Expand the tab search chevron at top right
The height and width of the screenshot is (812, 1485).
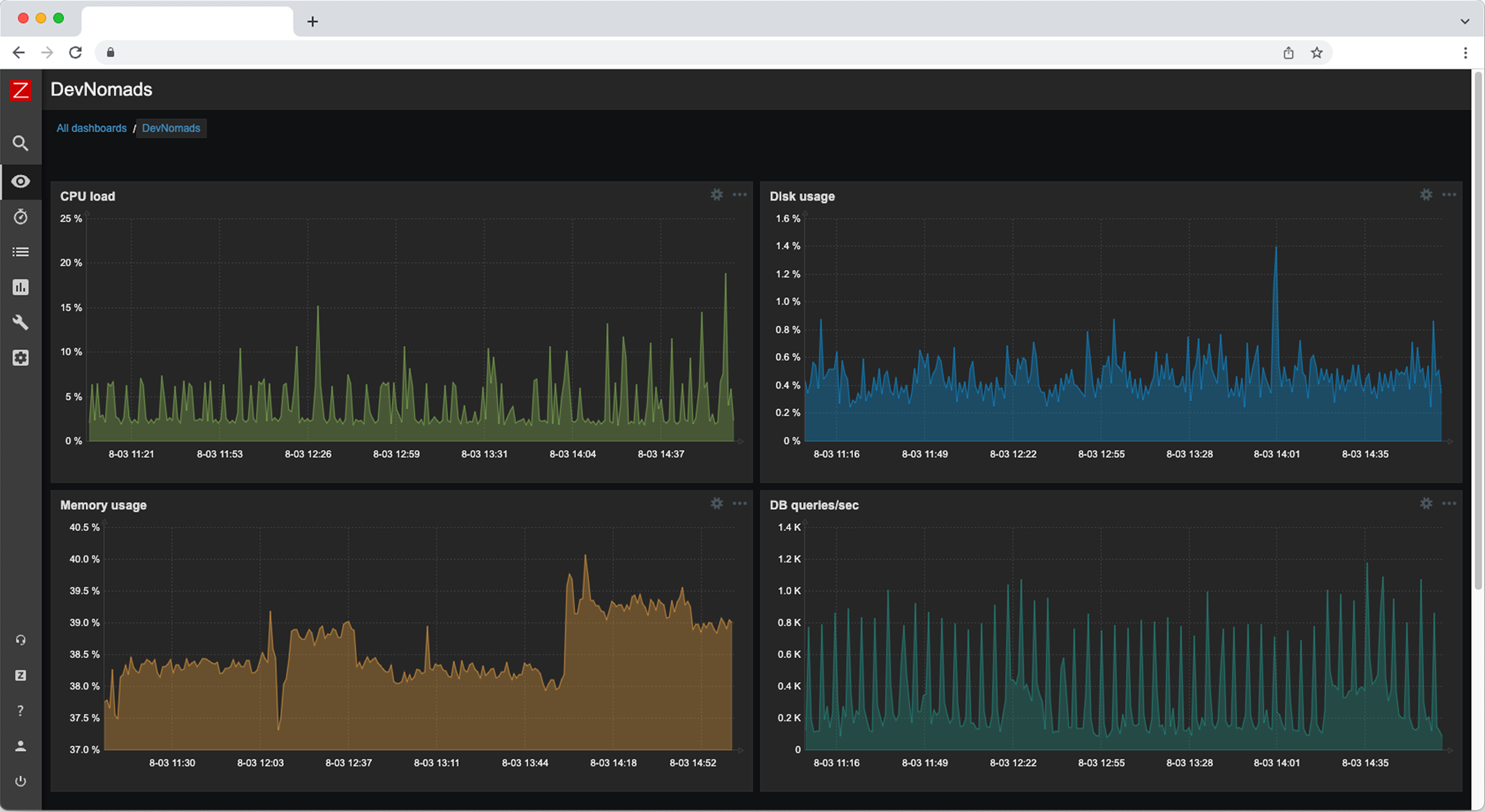pos(1465,21)
